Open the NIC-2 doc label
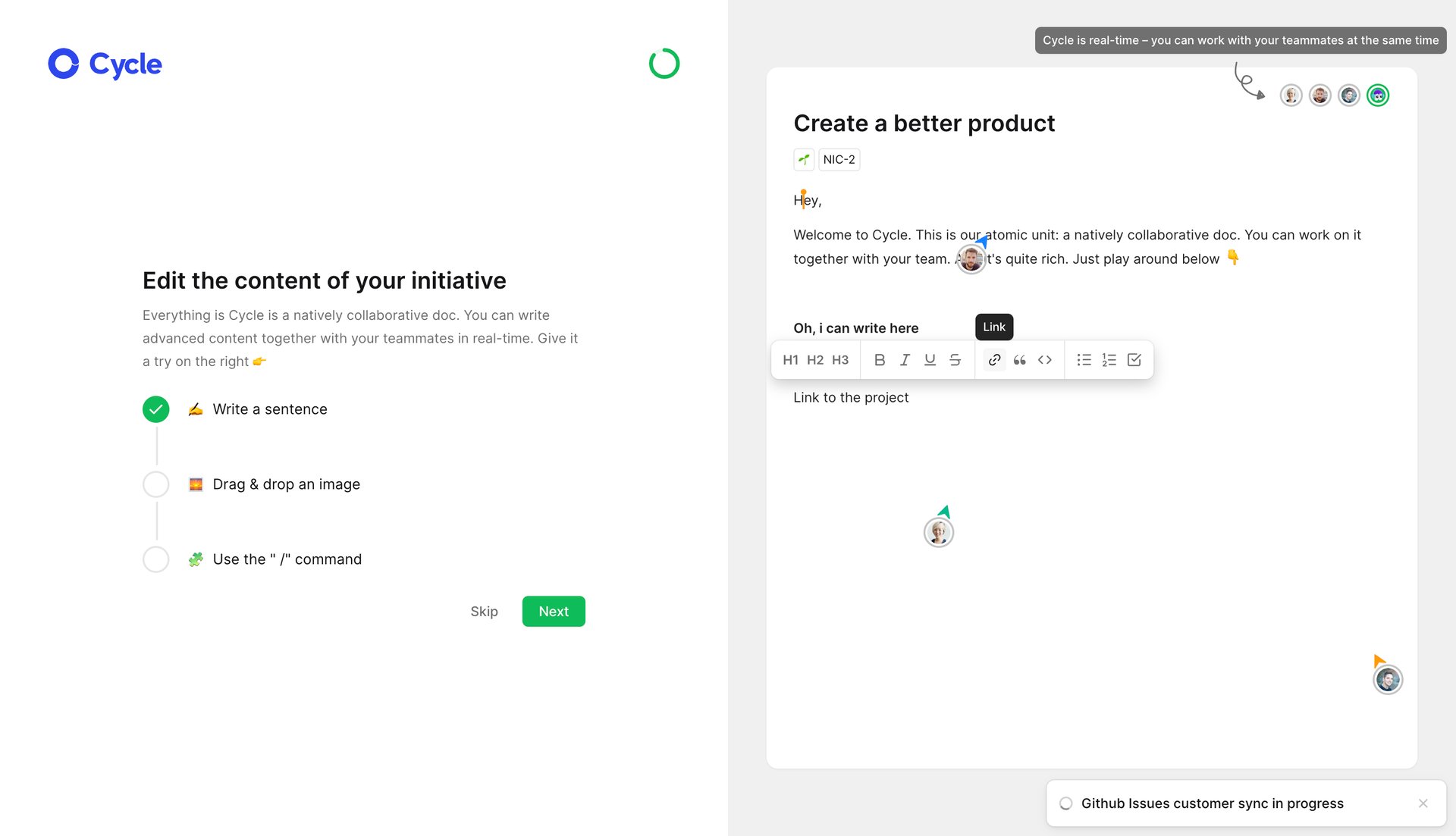 click(x=838, y=159)
